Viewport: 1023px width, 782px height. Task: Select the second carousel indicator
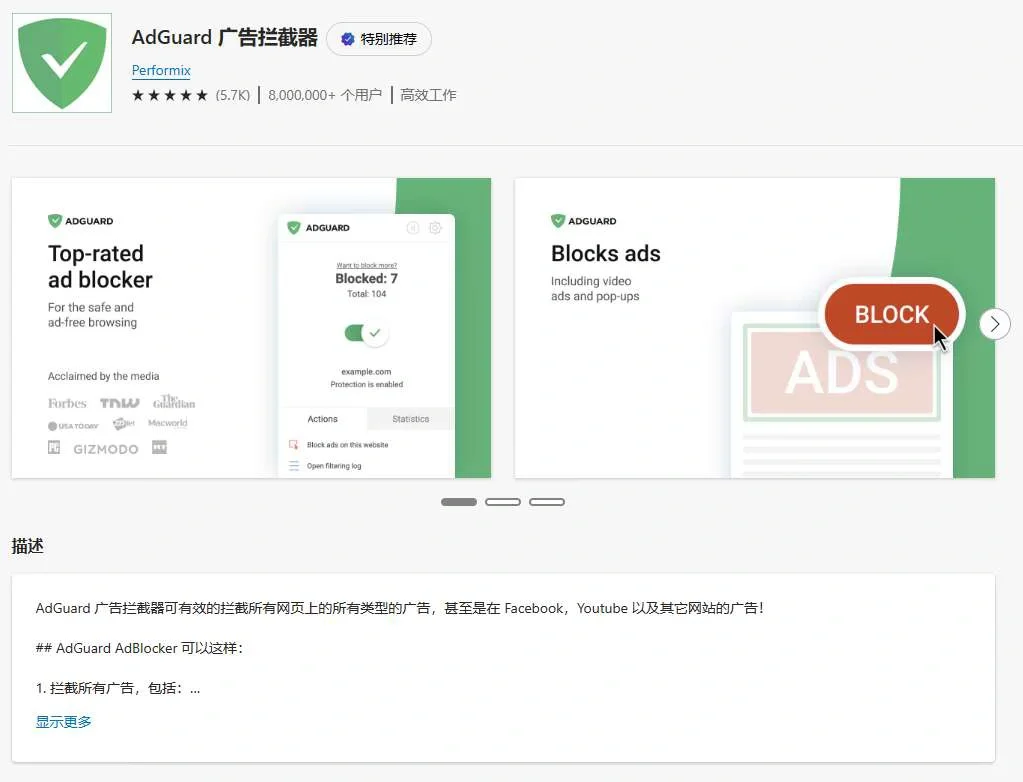pos(503,502)
